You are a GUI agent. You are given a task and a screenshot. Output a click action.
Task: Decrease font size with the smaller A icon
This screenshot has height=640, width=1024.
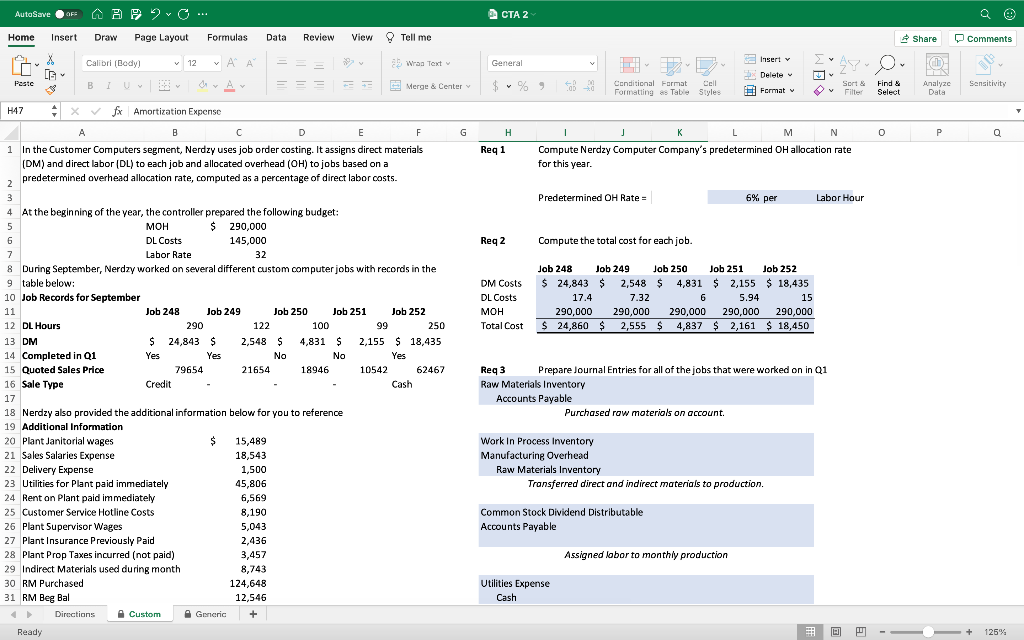coord(249,63)
